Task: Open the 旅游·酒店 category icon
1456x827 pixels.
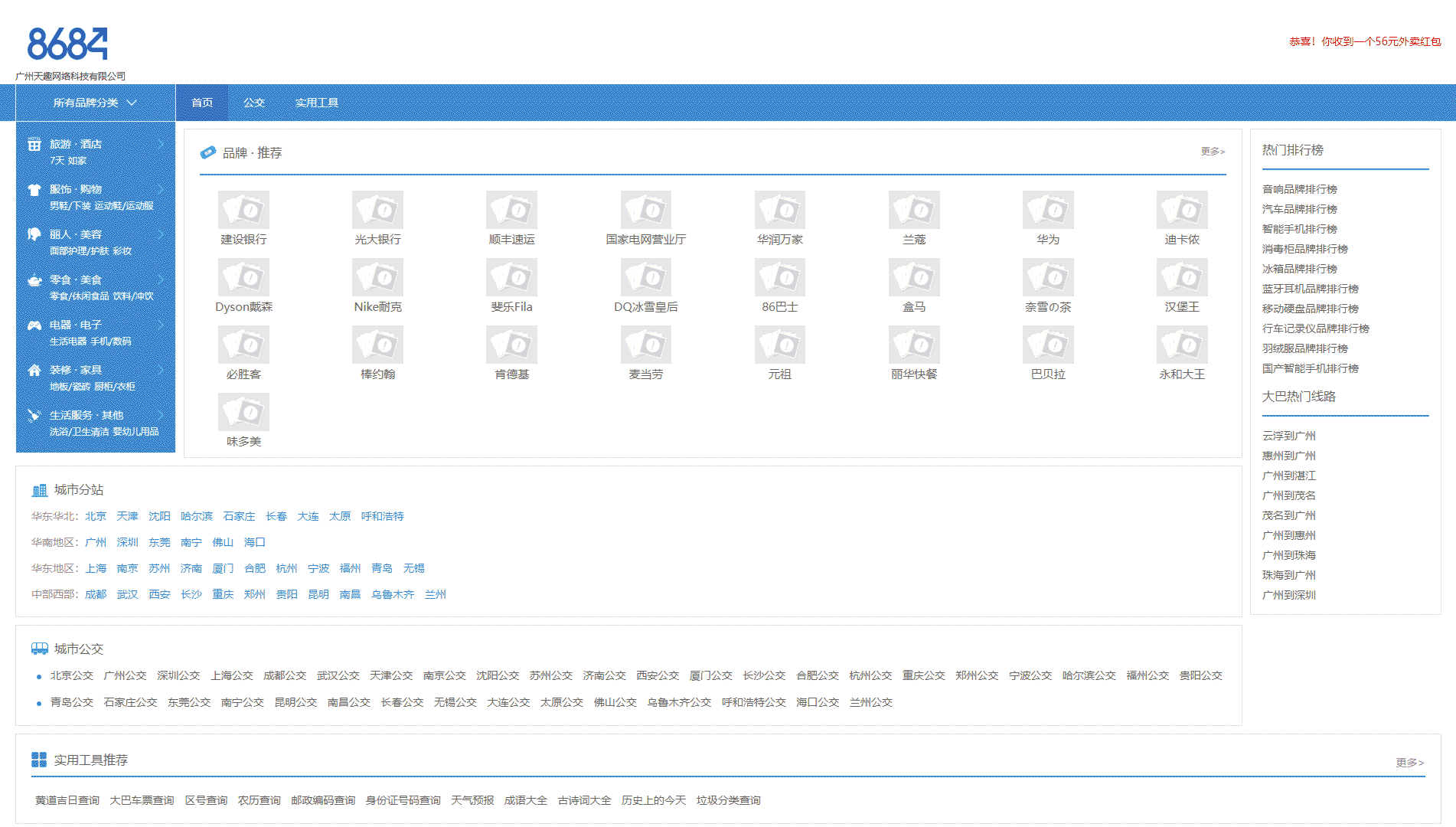Action: (x=34, y=144)
